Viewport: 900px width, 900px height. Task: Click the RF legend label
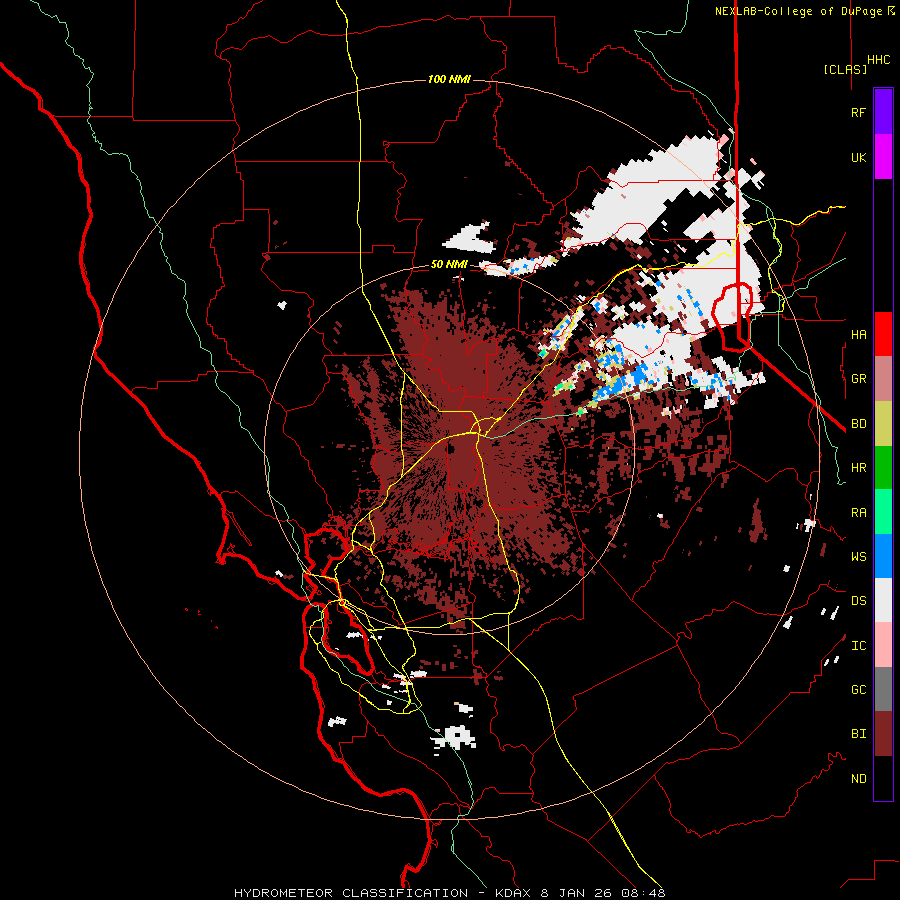pos(858,112)
